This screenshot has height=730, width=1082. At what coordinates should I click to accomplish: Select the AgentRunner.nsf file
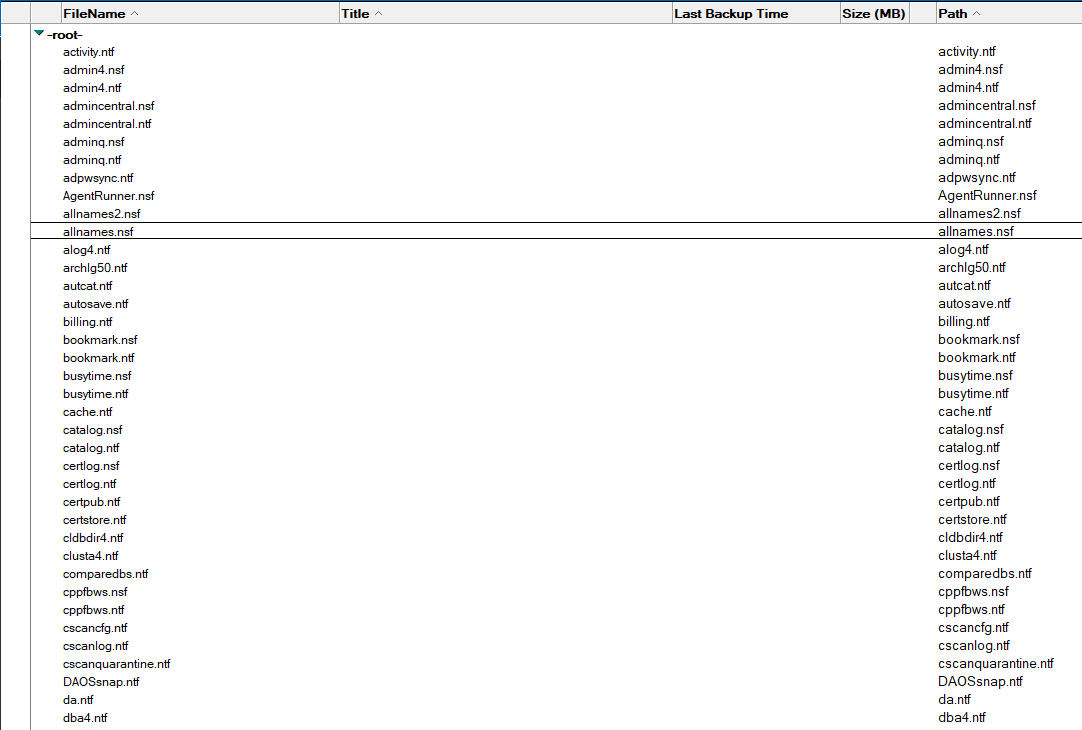click(108, 195)
